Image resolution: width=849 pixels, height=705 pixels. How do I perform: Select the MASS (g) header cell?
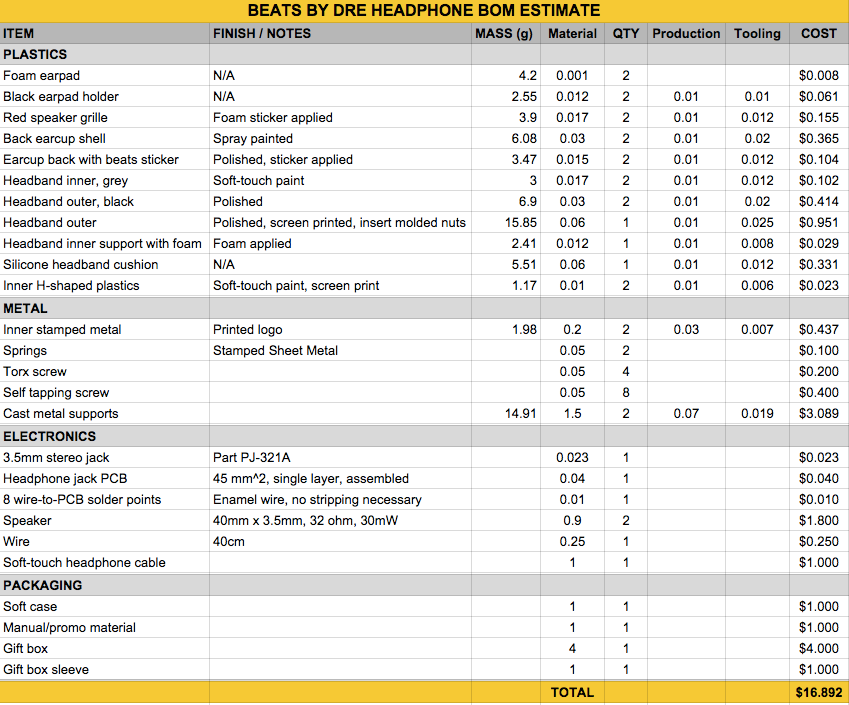(505, 34)
